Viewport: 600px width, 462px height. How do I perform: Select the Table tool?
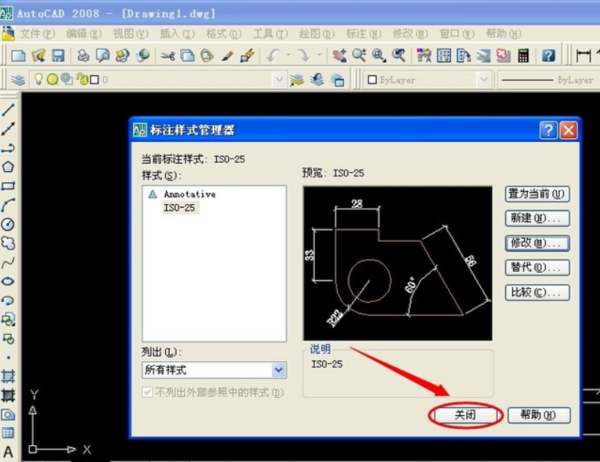(x=8, y=433)
